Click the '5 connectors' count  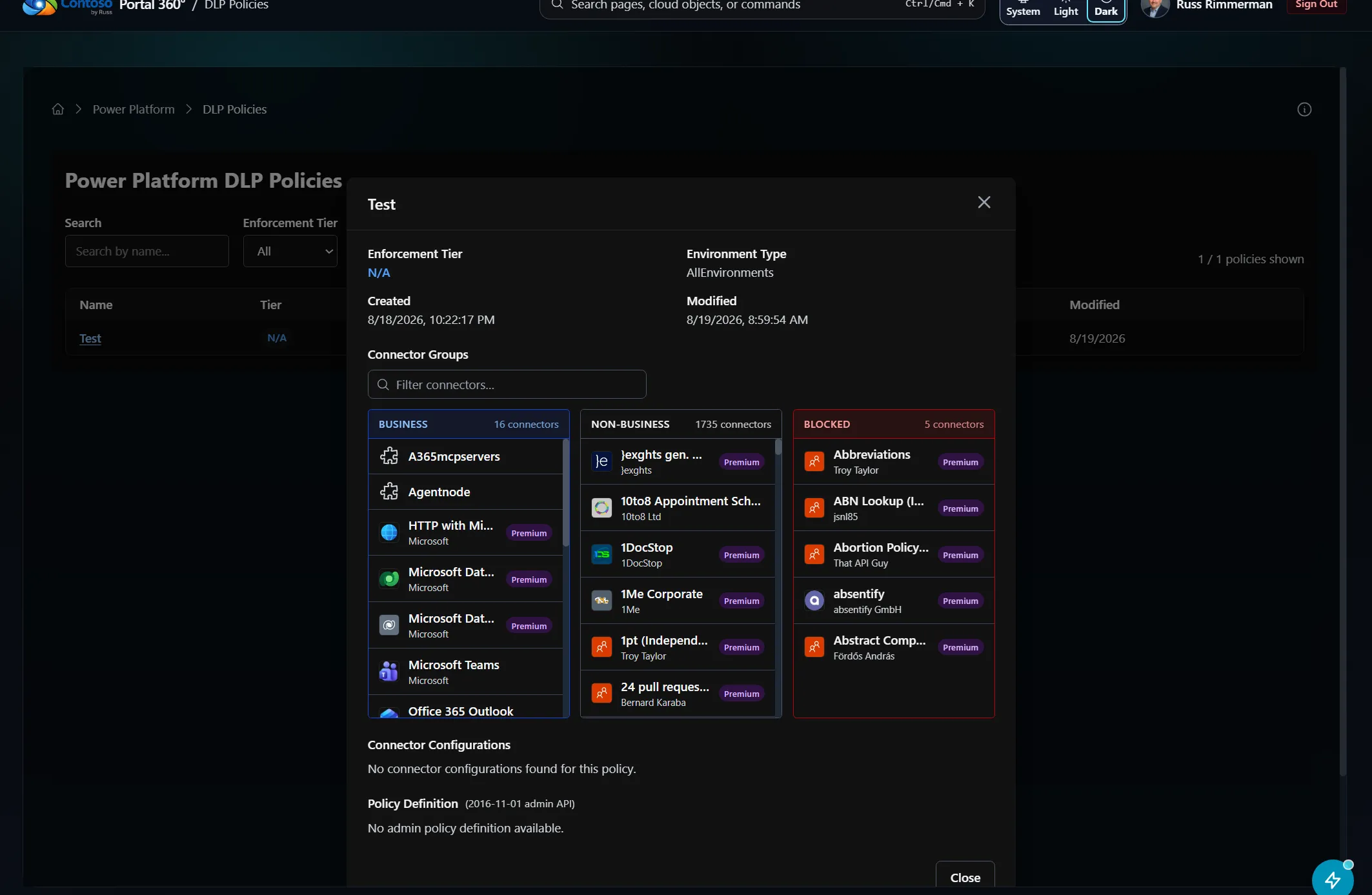pos(954,424)
